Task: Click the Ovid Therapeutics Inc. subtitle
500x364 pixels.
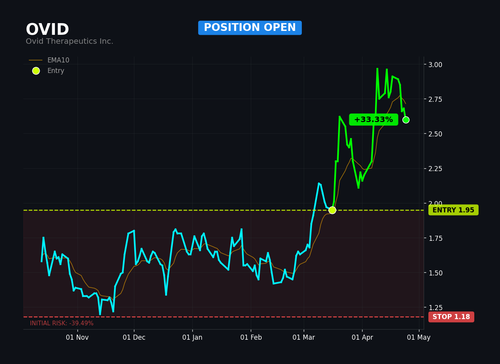Action: [x=69, y=41]
